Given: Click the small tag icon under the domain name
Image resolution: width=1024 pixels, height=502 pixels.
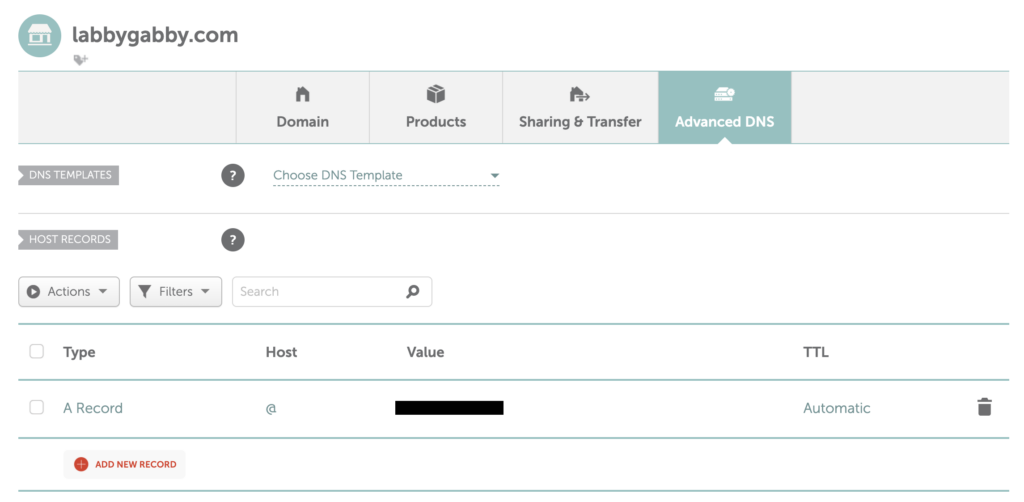Looking at the screenshot, I should [x=80, y=60].
